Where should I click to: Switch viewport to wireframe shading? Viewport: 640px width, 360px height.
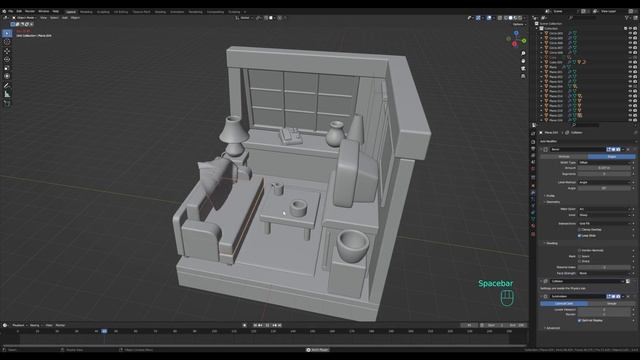click(x=506, y=18)
